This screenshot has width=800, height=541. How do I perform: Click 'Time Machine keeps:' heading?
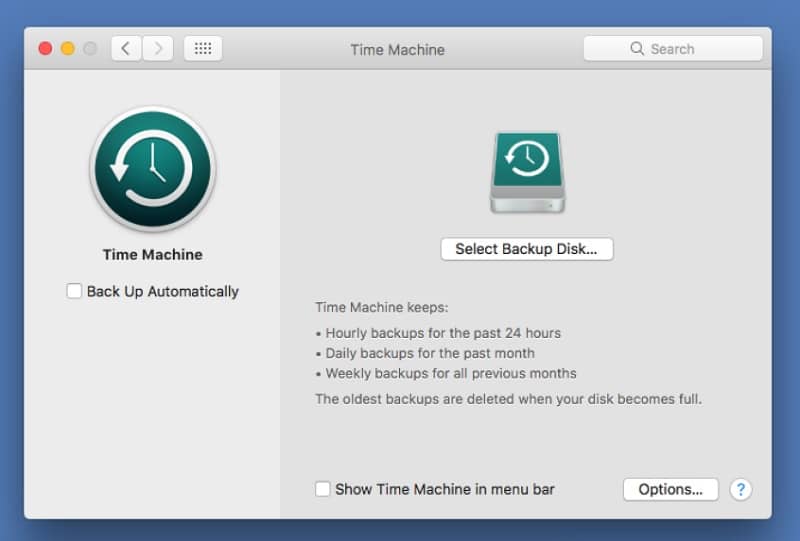[x=382, y=307]
